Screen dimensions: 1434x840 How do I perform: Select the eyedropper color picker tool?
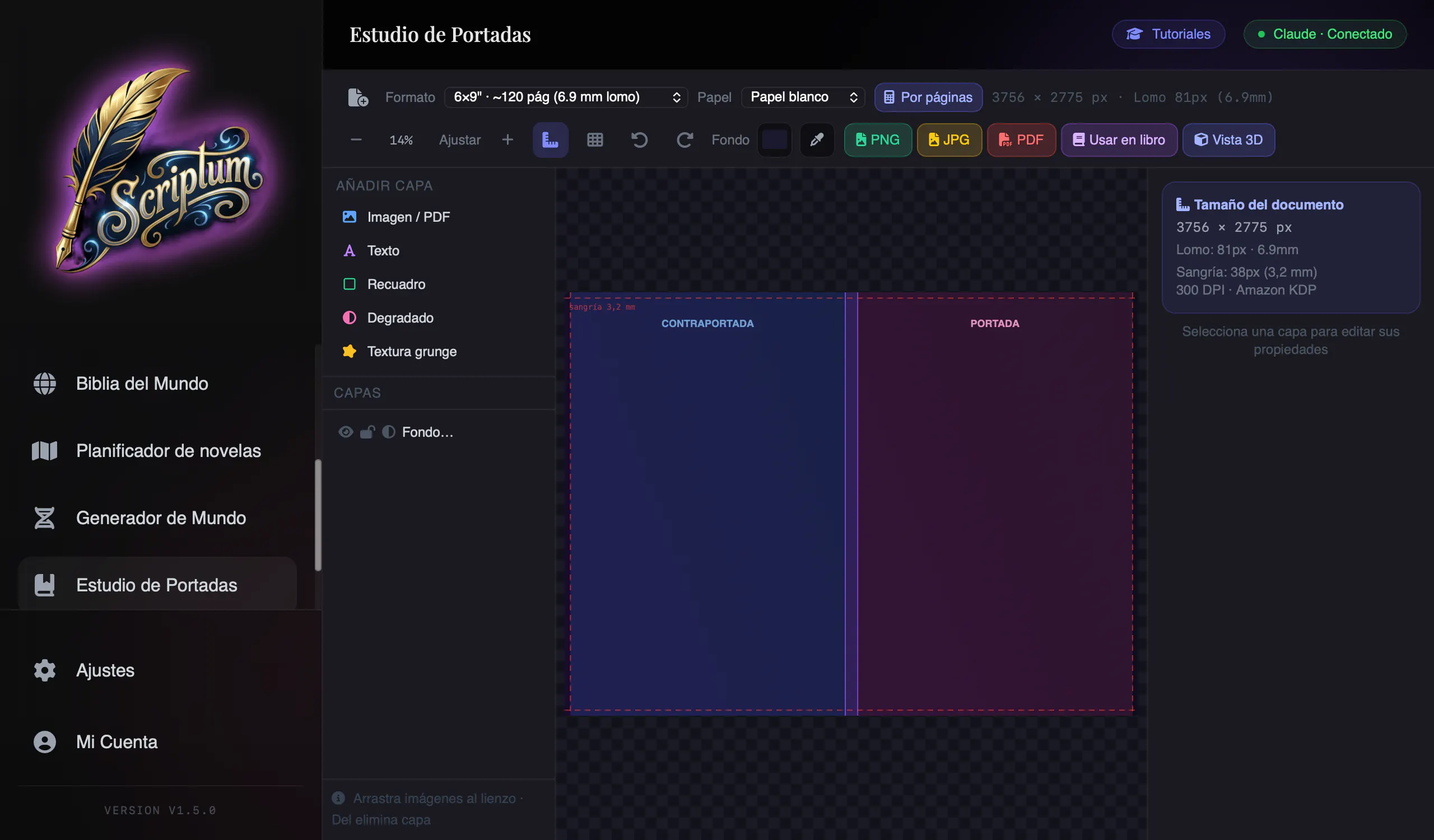pos(817,140)
